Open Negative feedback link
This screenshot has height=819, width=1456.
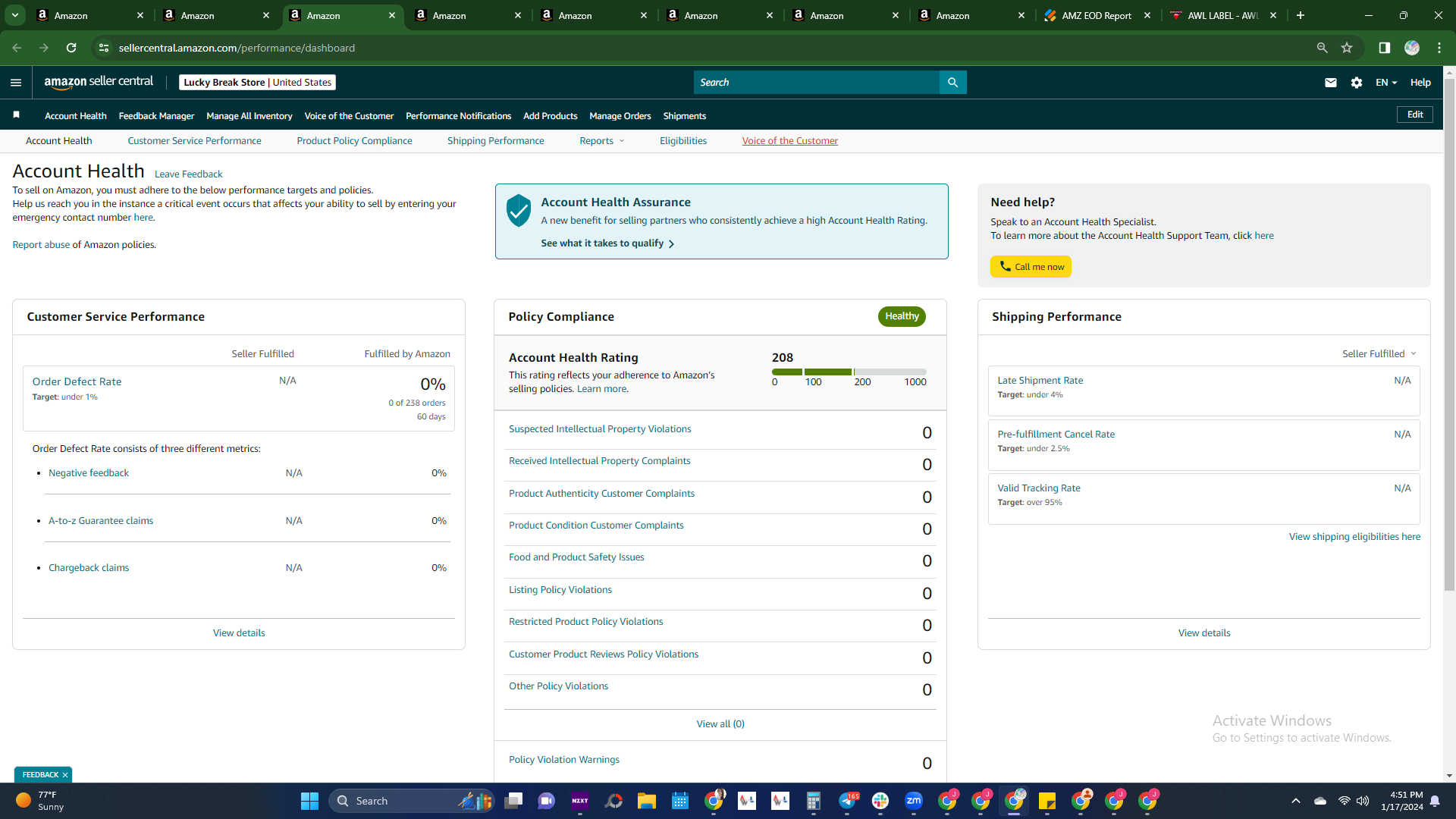click(x=88, y=473)
